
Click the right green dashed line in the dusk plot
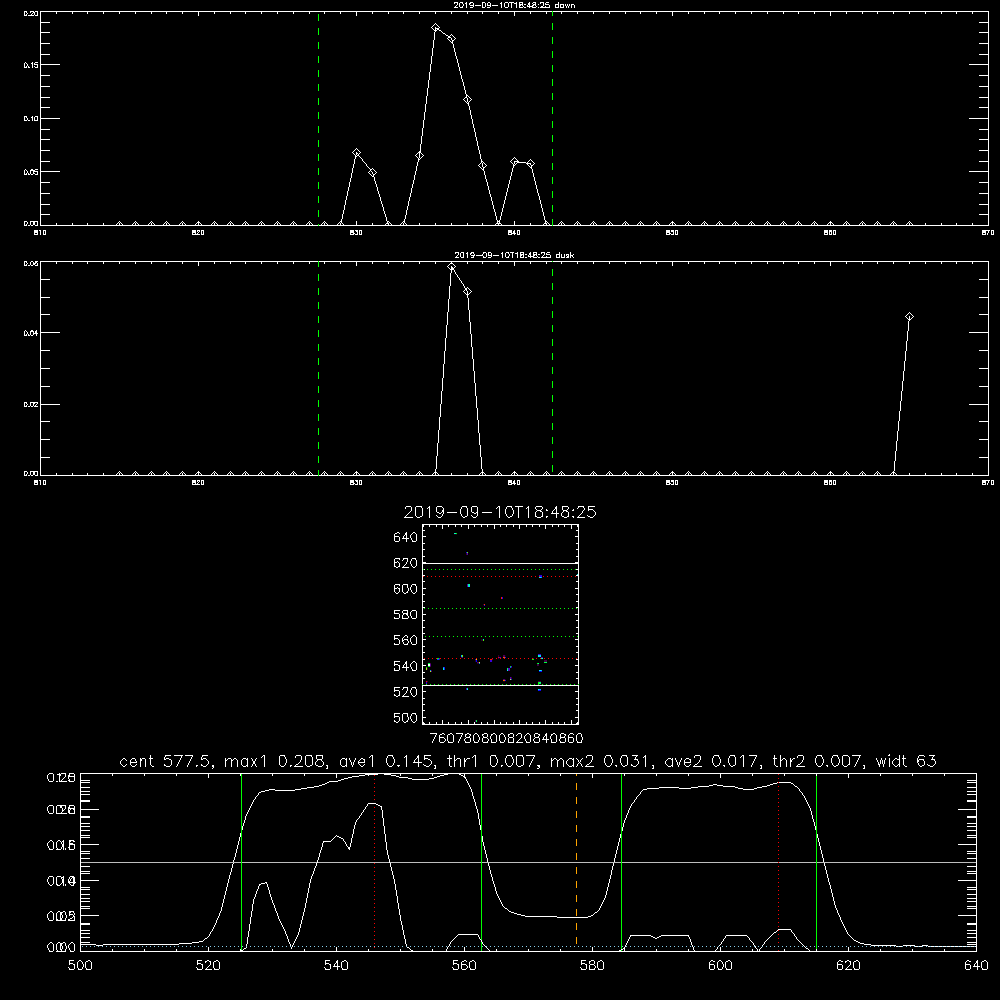tap(552, 368)
